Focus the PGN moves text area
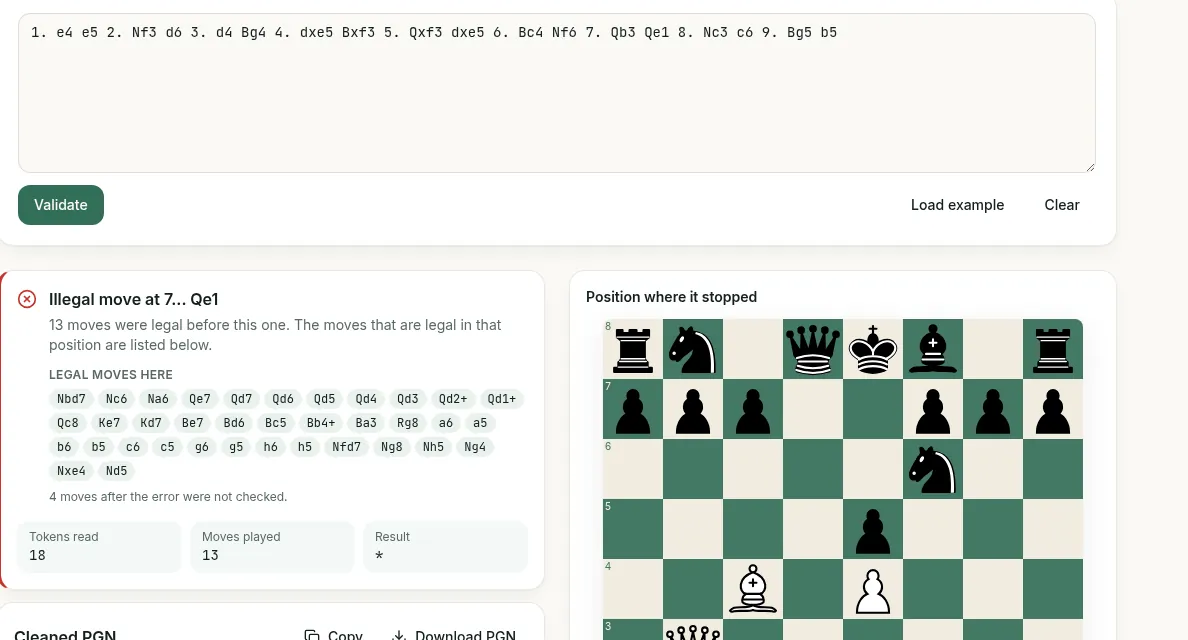Viewport: 1188px width, 640px height. coord(557,93)
